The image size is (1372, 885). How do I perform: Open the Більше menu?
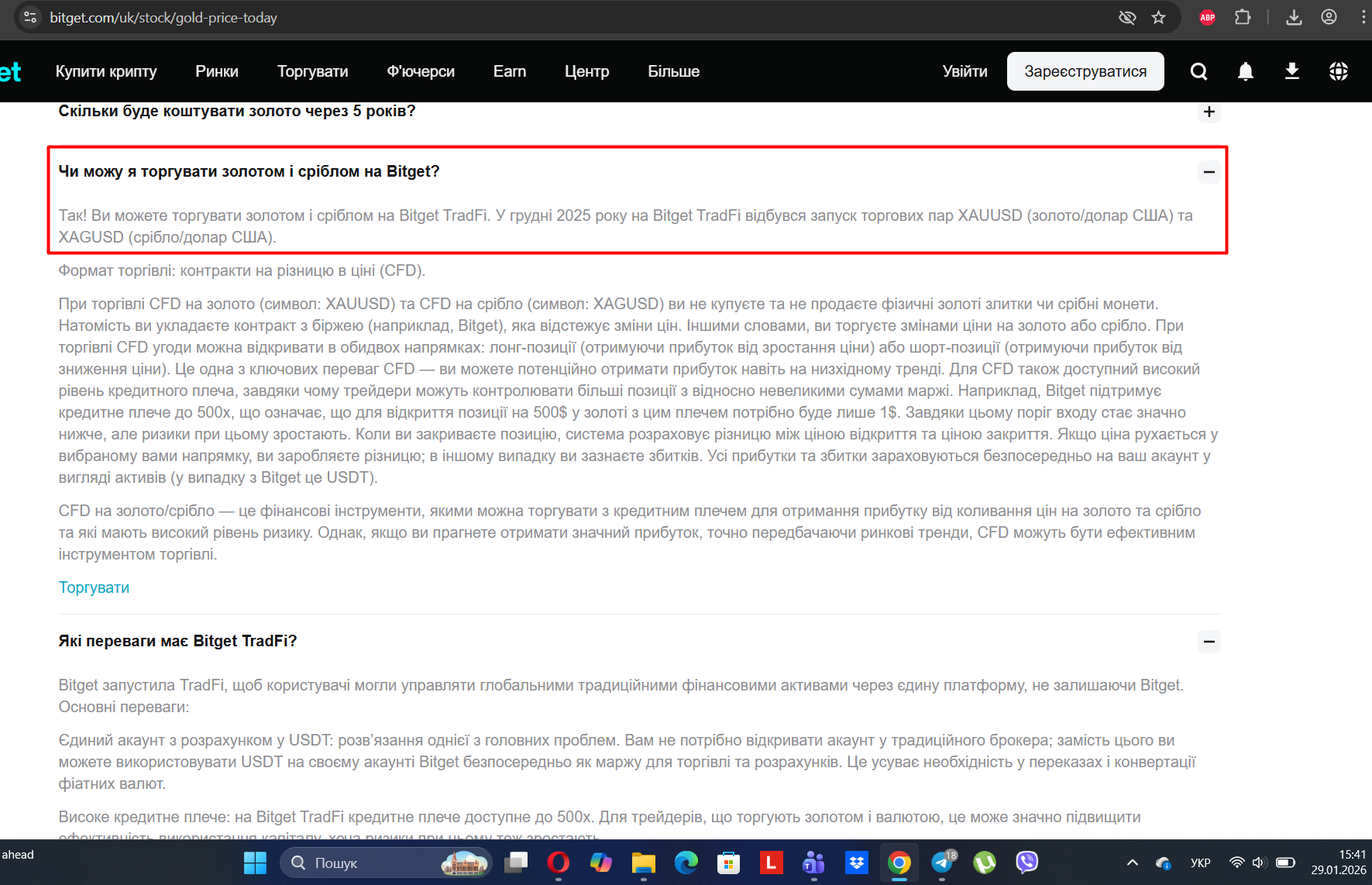click(674, 71)
